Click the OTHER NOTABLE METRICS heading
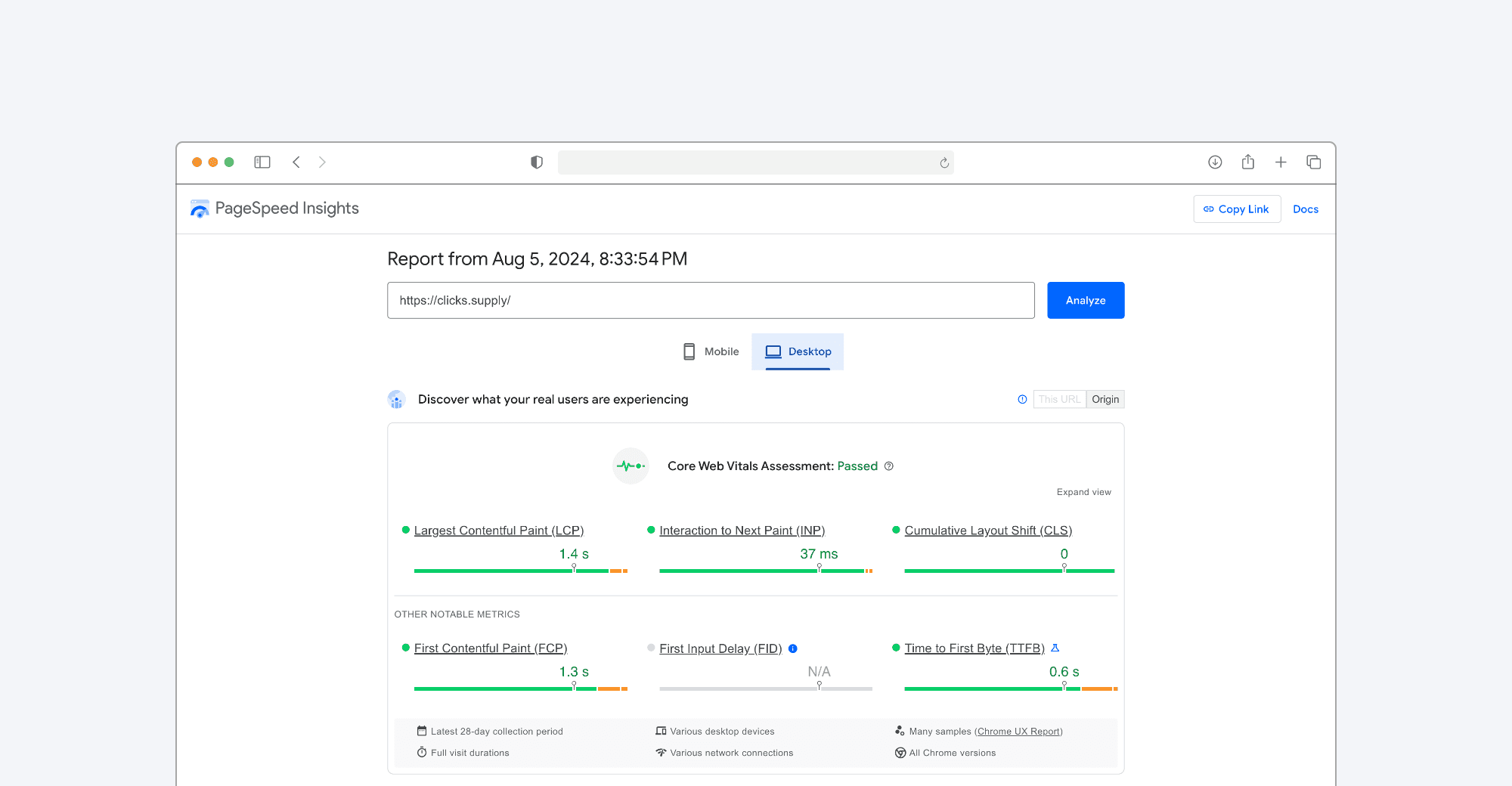This screenshot has height=786, width=1512. tap(457, 614)
